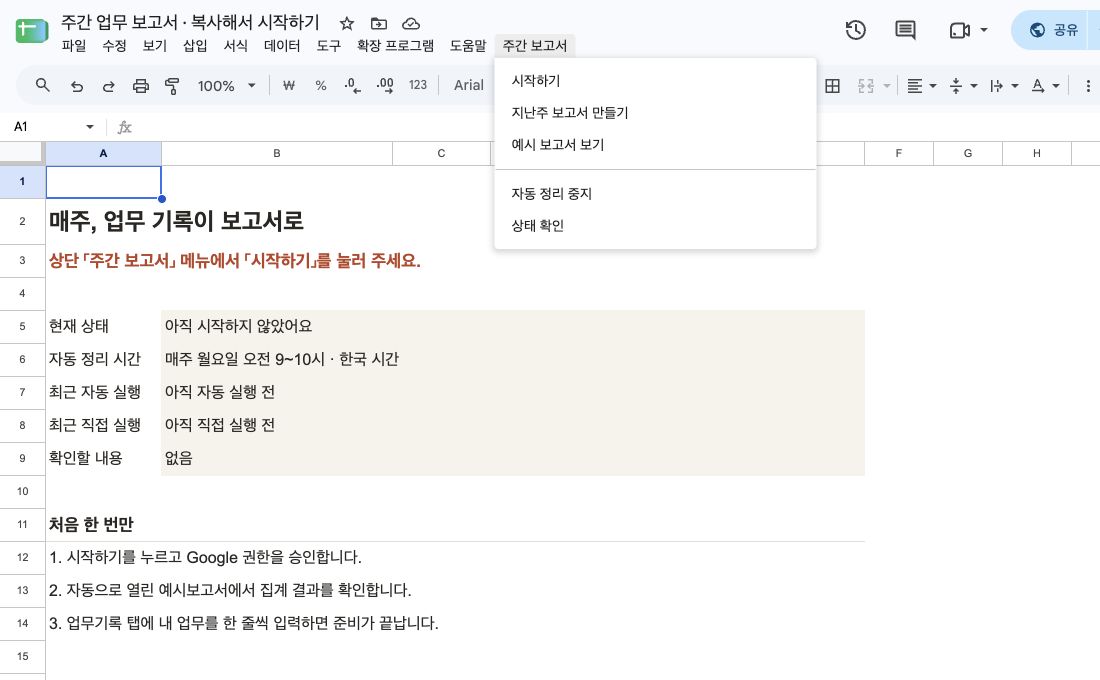Image resolution: width=1100 pixels, height=680 pixels.
Task: Select the 현재 상태 label cell
Action: point(104,326)
